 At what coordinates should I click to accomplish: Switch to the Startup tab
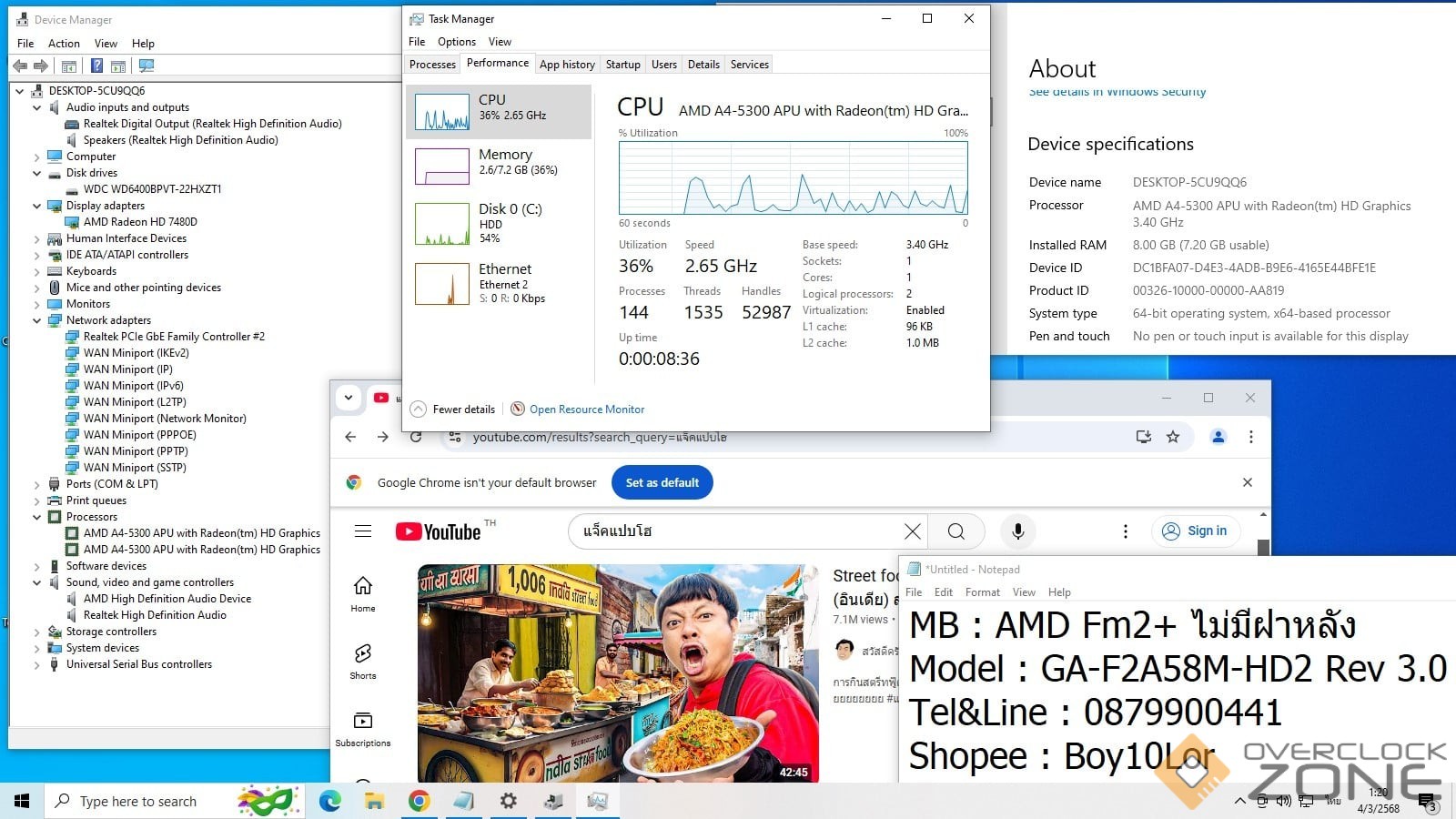point(622,65)
